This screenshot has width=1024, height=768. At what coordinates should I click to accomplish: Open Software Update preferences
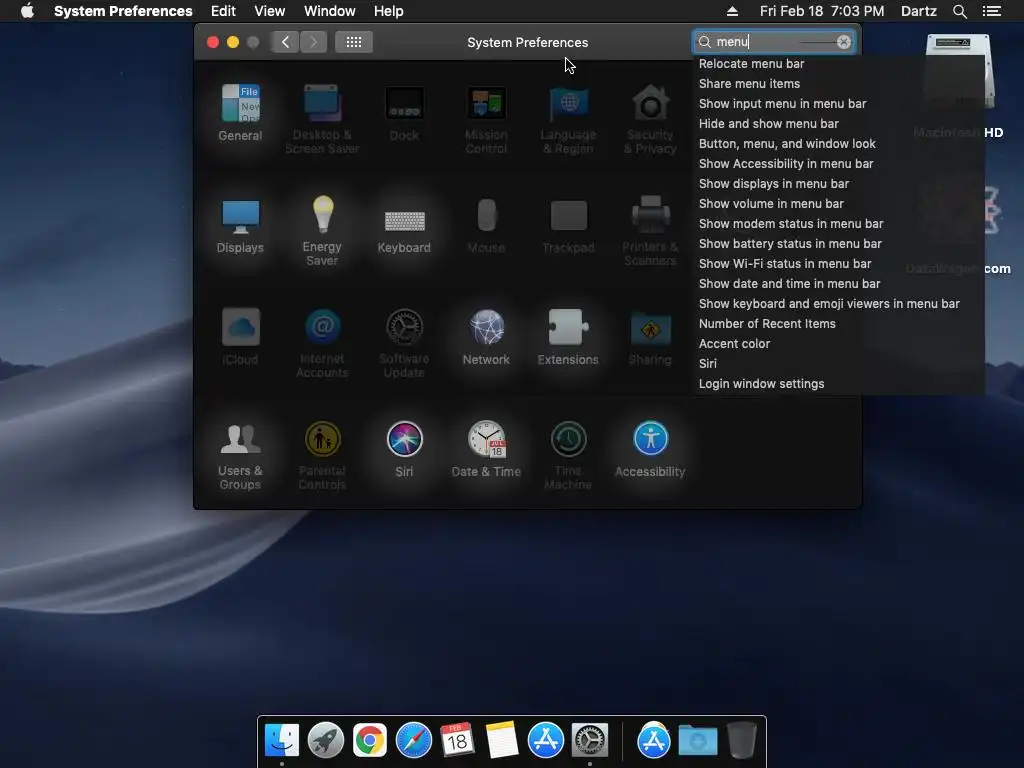[x=404, y=344]
